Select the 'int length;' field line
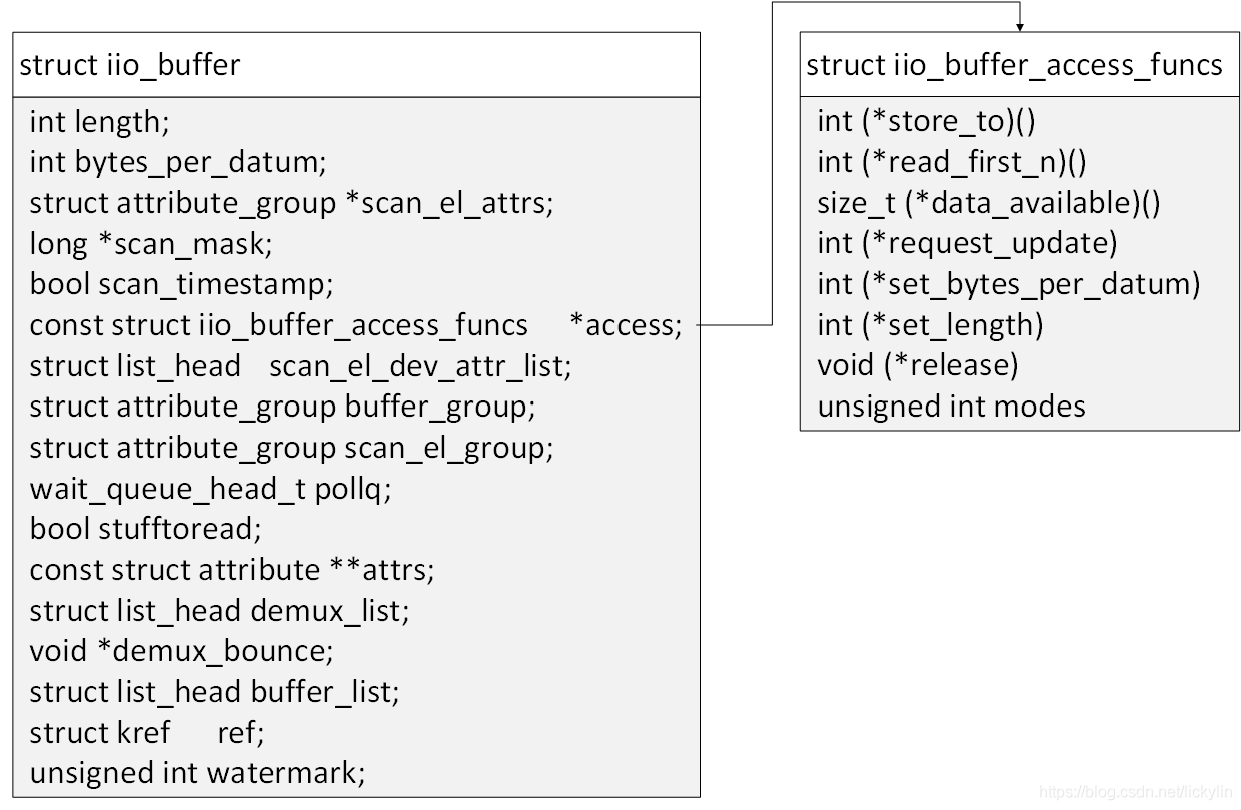1241x810 pixels. point(100,122)
